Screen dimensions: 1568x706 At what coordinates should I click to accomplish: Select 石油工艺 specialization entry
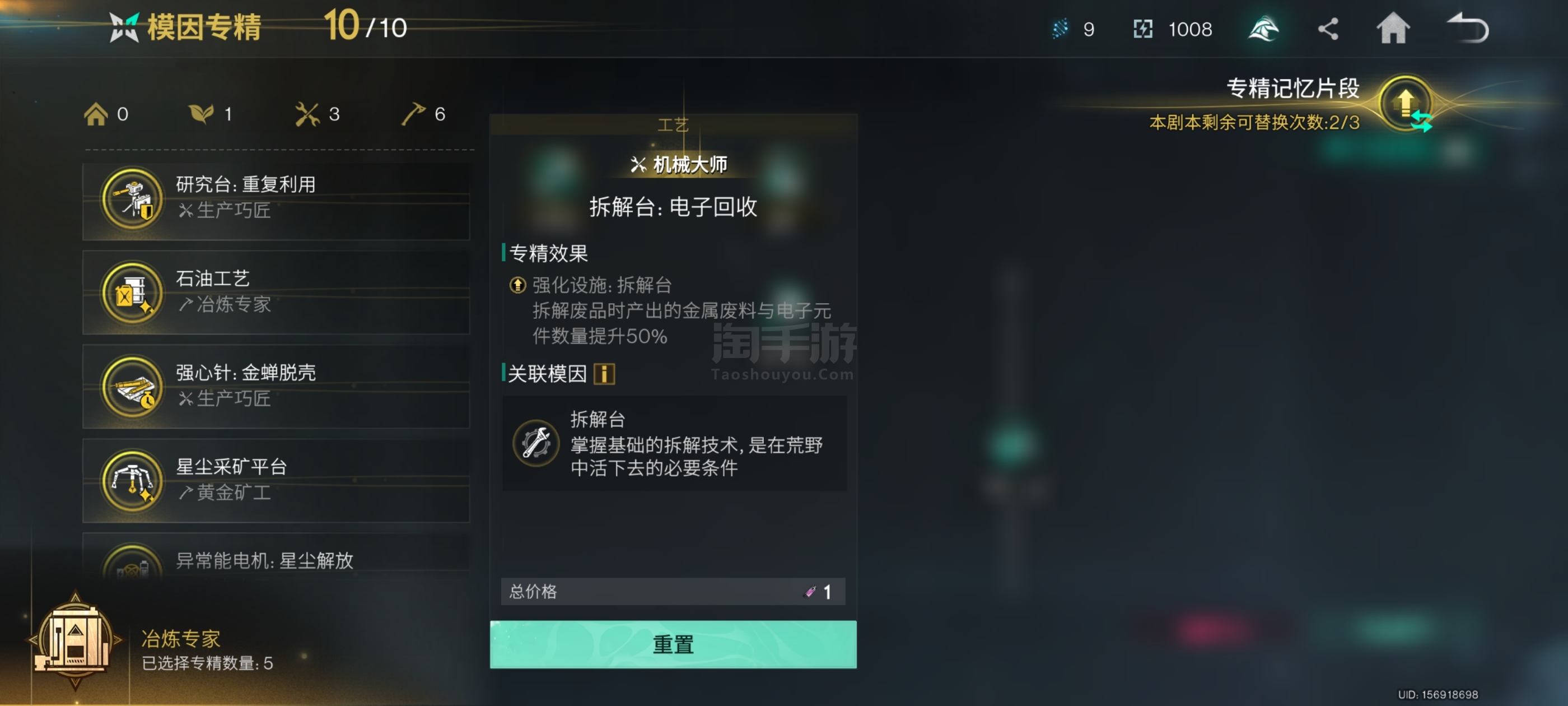(x=276, y=293)
